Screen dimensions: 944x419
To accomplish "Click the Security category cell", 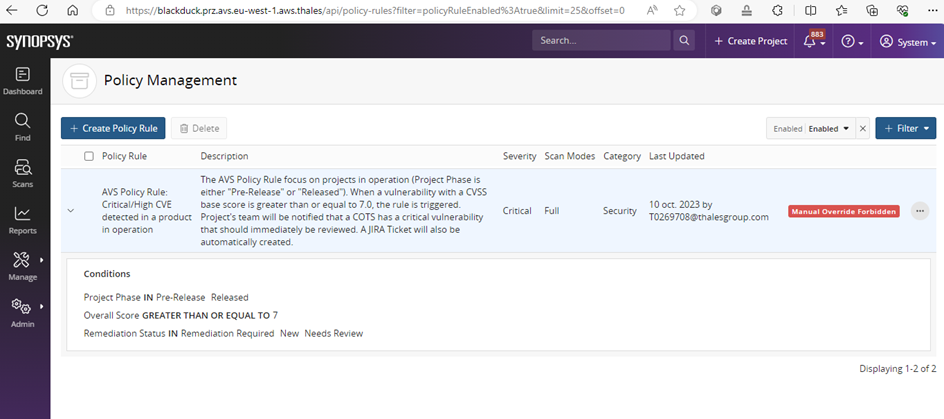I will (x=620, y=211).
